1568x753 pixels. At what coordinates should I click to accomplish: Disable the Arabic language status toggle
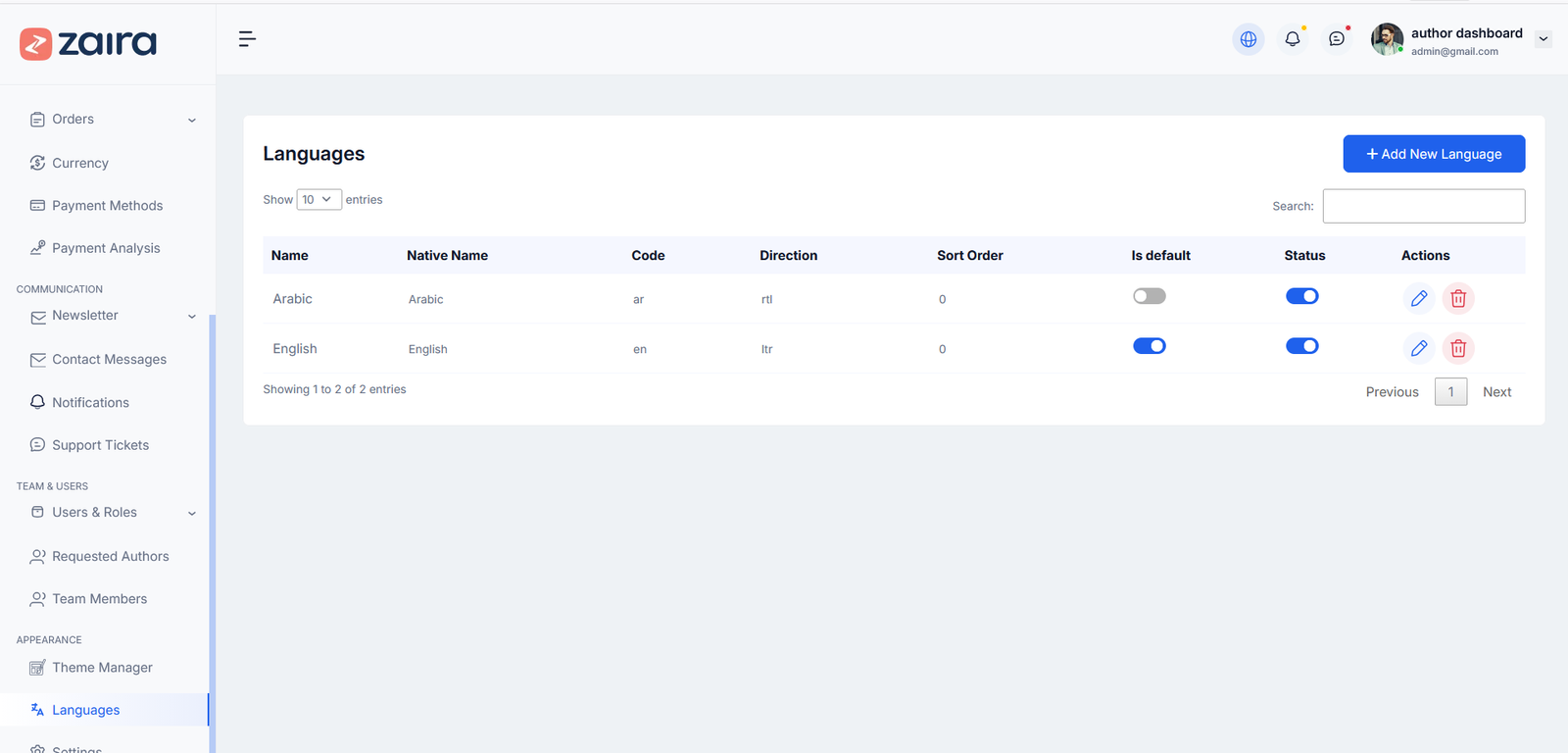(x=1301, y=296)
